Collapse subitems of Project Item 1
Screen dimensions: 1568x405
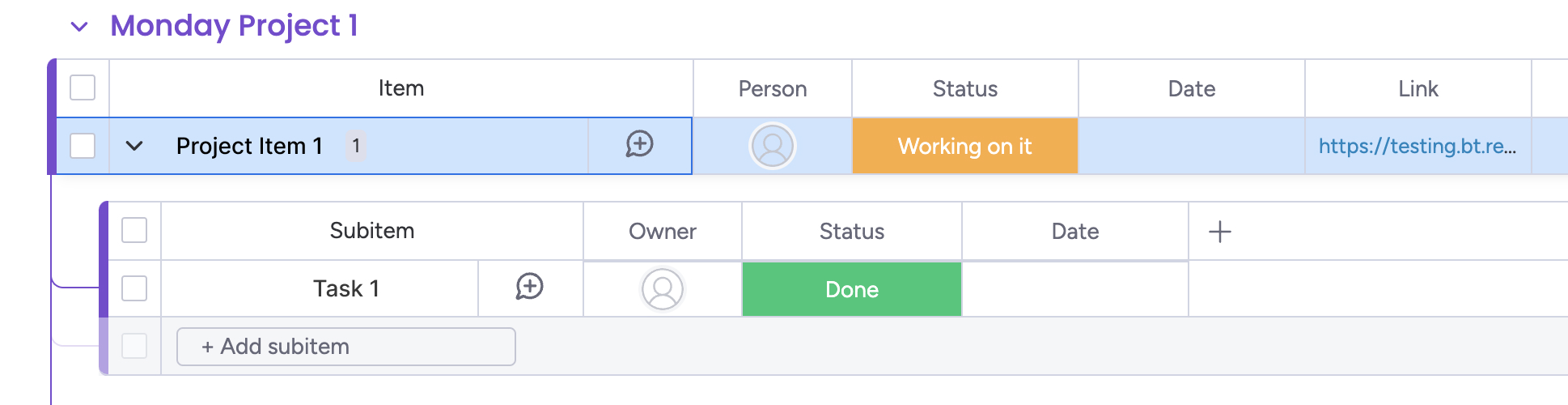click(x=134, y=146)
